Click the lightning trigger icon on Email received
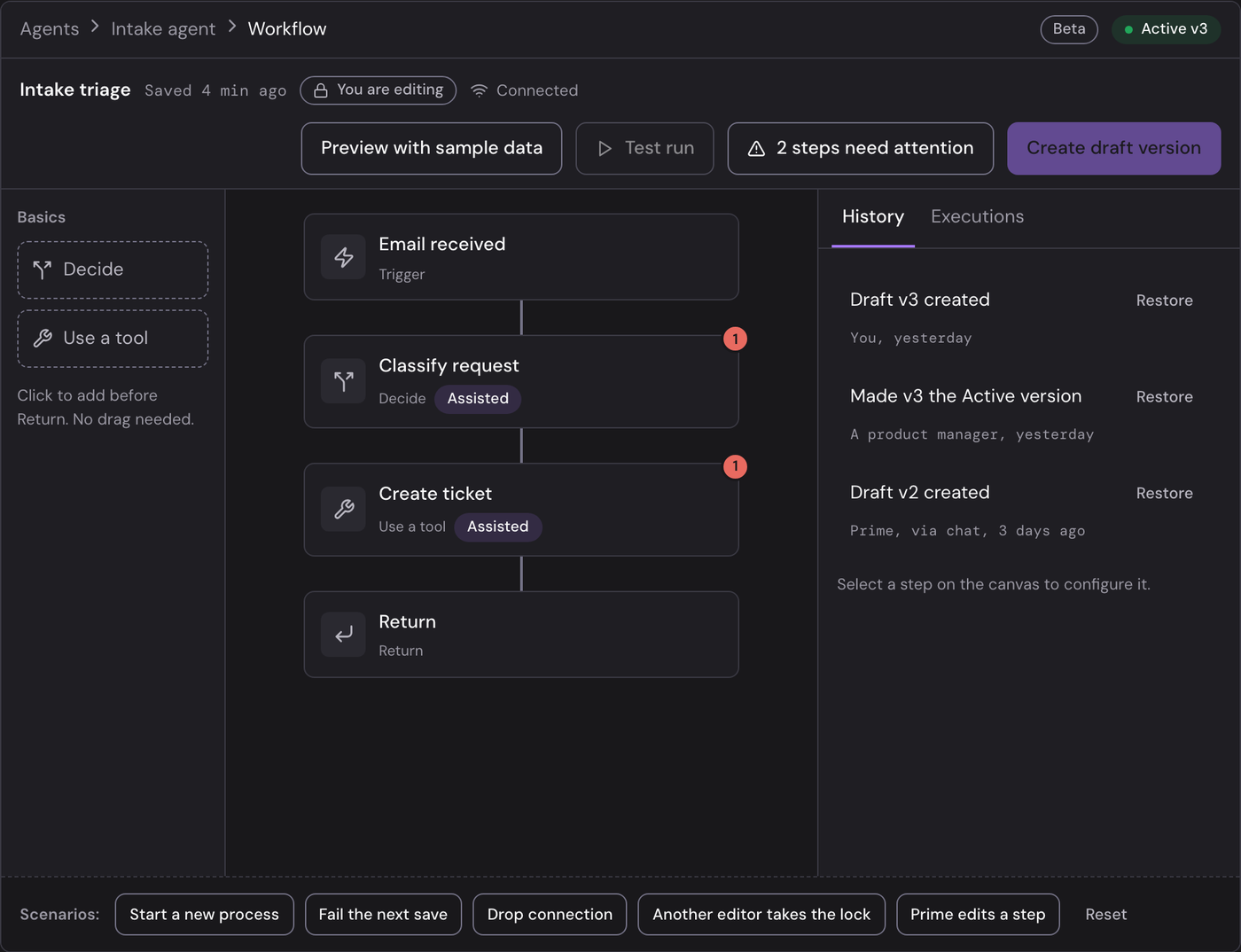This screenshot has height=952, width=1241. tap(344, 257)
